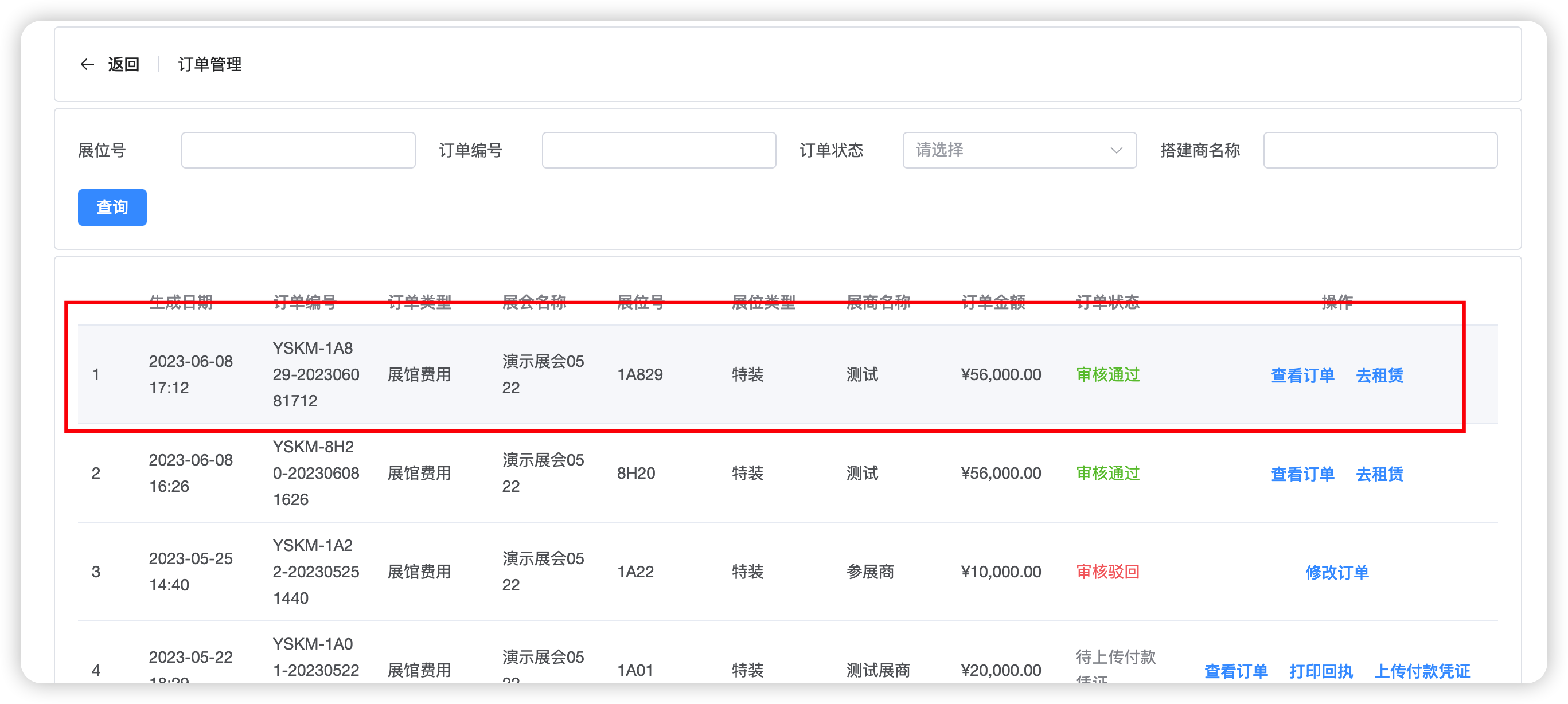Screen dimensions: 1568x704
Task: Click the 订单管理 page title
Action: [x=209, y=64]
